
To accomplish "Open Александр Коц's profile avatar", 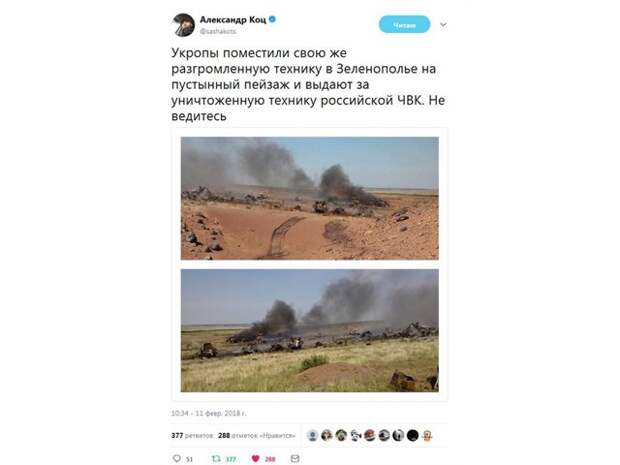I will click(183, 25).
